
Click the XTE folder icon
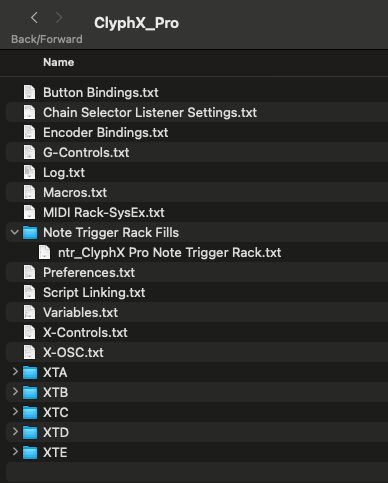[x=30, y=452]
